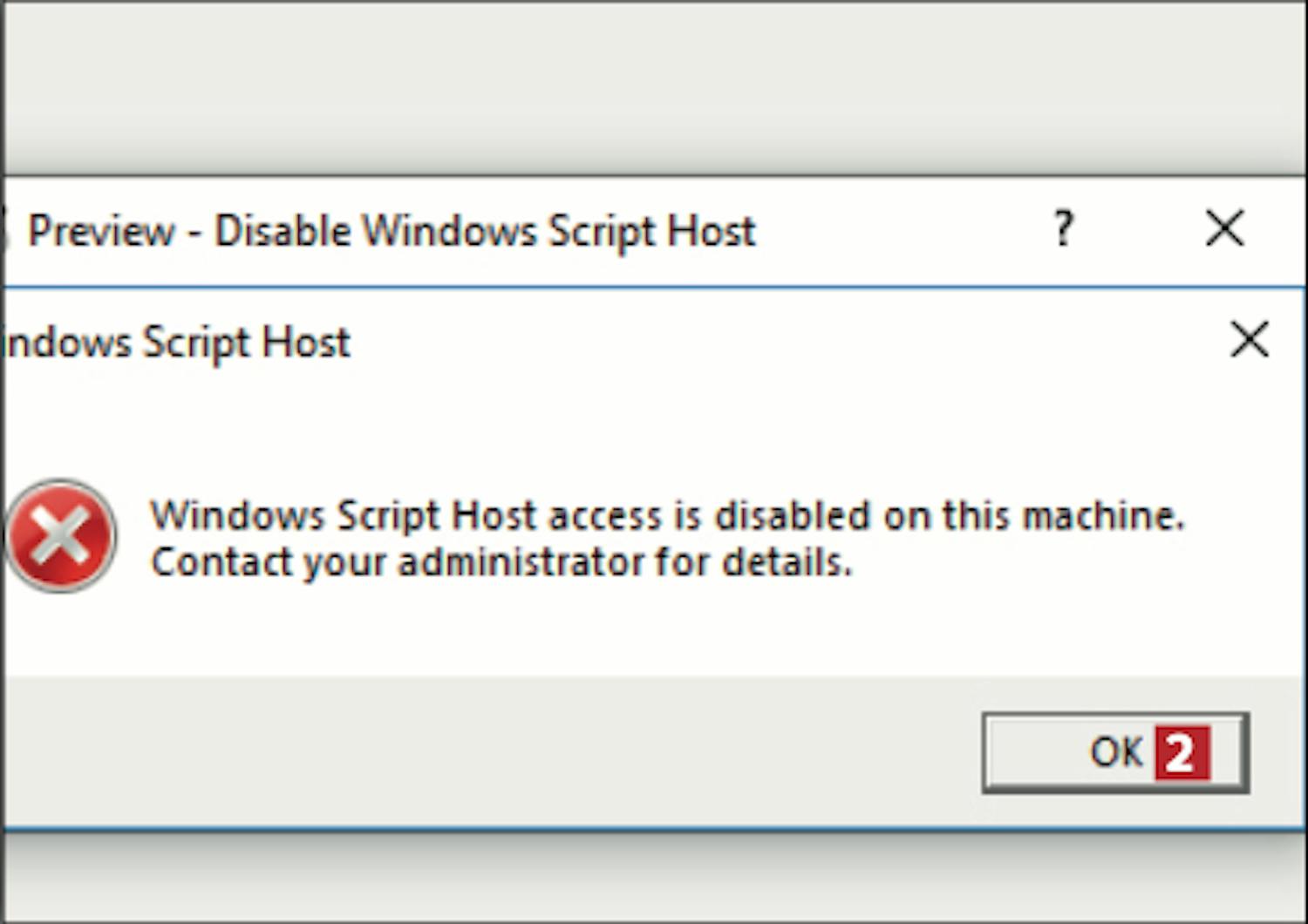Click the 'Contact your administrator for details' text

click(x=501, y=562)
